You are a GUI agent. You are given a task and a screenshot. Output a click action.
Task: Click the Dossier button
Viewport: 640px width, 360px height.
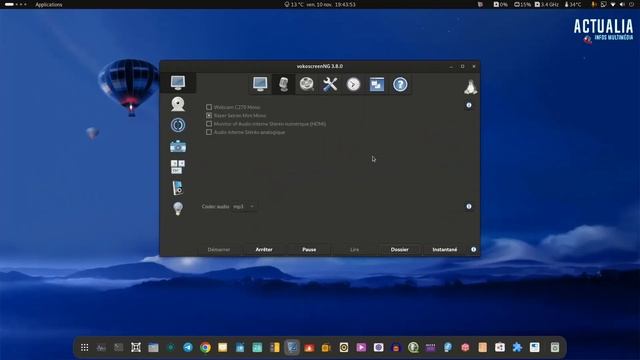click(x=400, y=249)
